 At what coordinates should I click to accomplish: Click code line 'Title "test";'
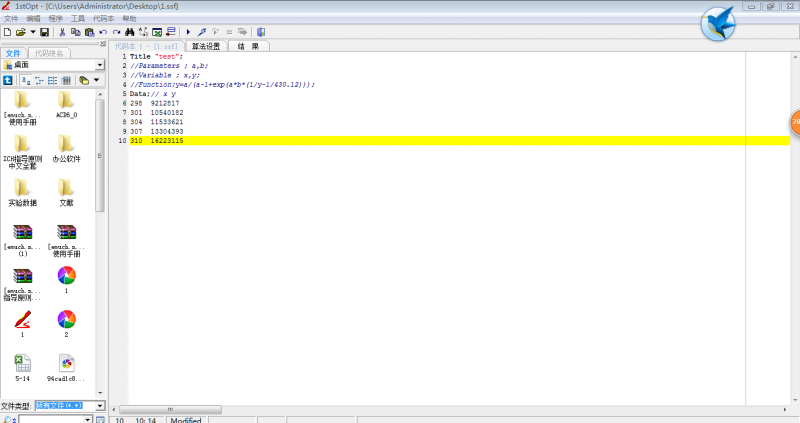click(x=156, y=57)
